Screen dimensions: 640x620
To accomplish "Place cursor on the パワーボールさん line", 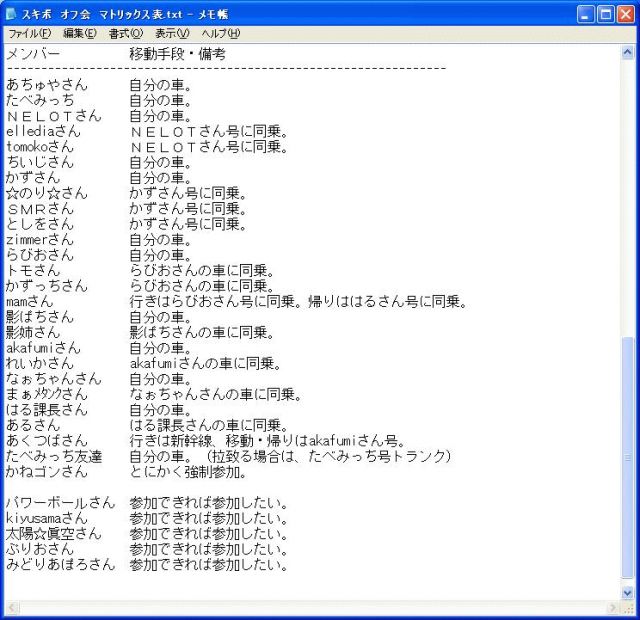I will tap(60, 503).
